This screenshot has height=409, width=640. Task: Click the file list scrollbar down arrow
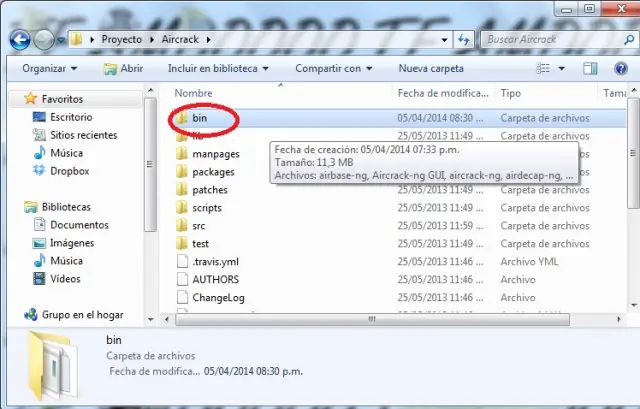[633, 305]
